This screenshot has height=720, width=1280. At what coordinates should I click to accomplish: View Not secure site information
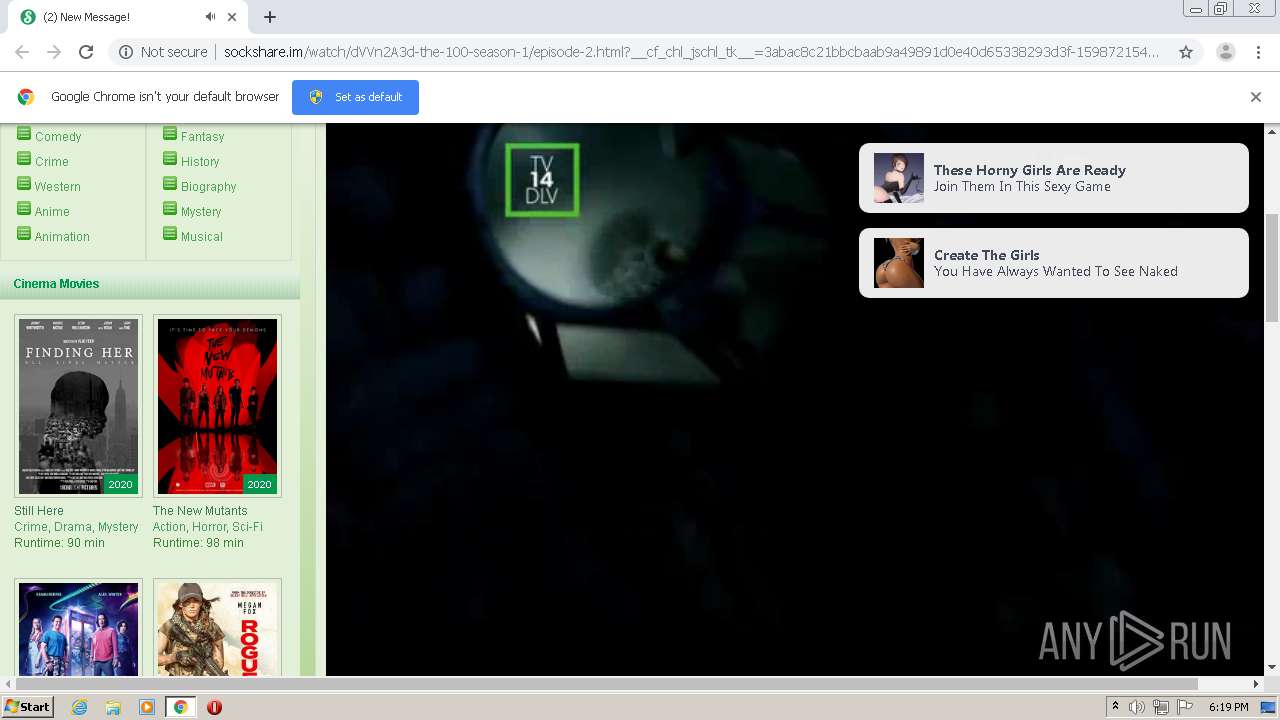point(163,52)
